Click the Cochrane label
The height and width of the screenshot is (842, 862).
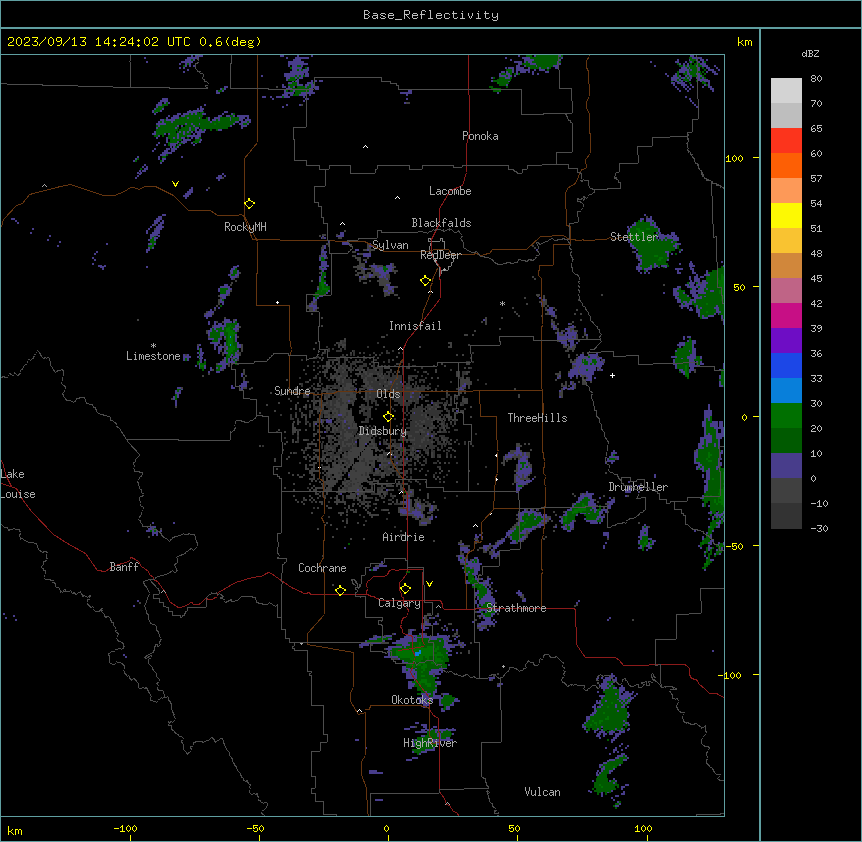coord(322,568)
